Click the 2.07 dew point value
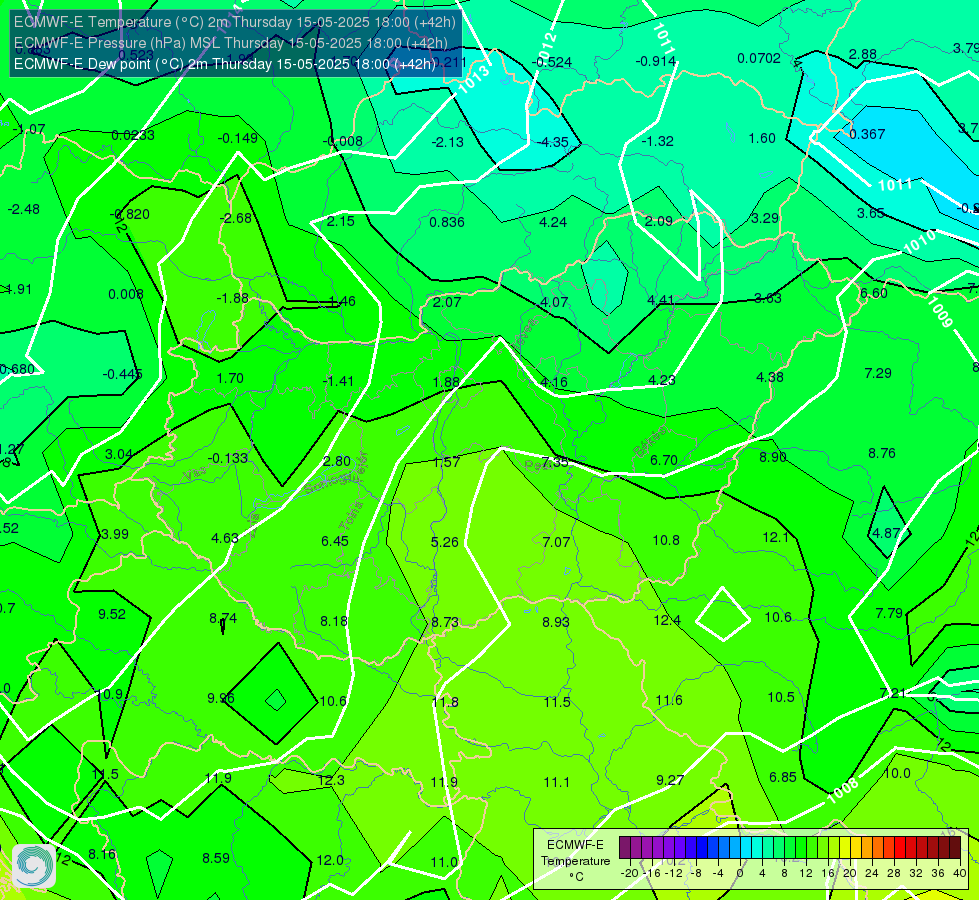 point(447,302)
